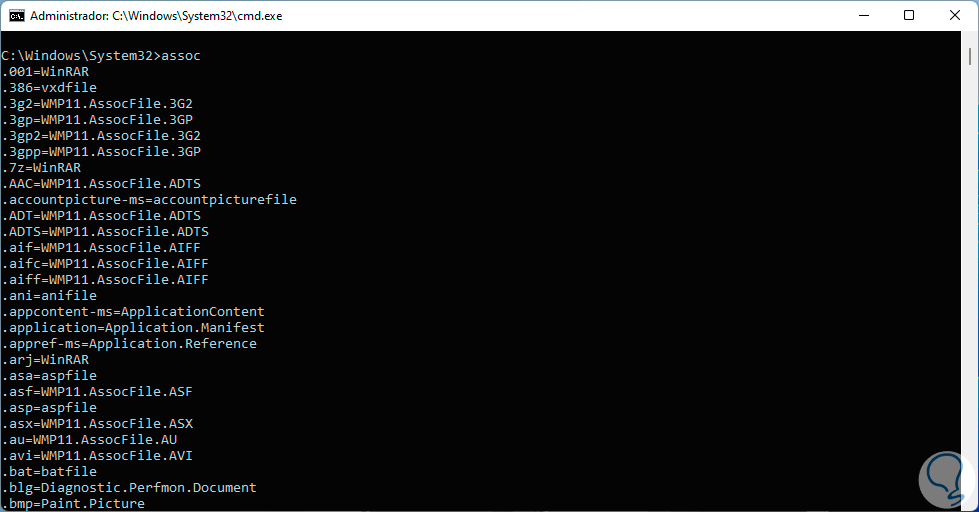This screenshot has width=979, height=512.
Task: Click the .ani=anifile output line
Action: 49,296
